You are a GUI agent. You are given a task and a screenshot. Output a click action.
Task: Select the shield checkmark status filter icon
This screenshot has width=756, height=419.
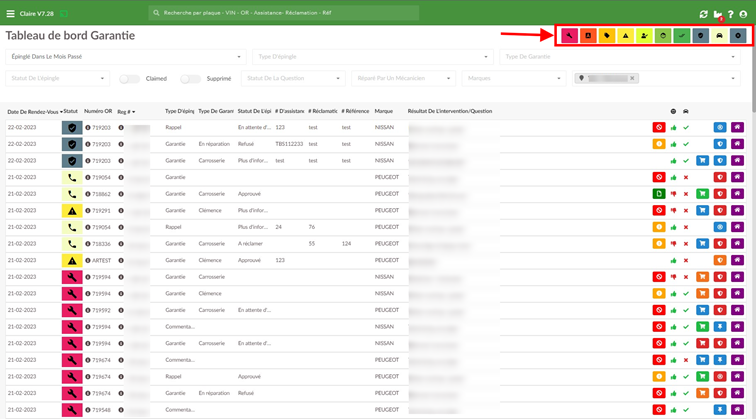click(701, 36)
